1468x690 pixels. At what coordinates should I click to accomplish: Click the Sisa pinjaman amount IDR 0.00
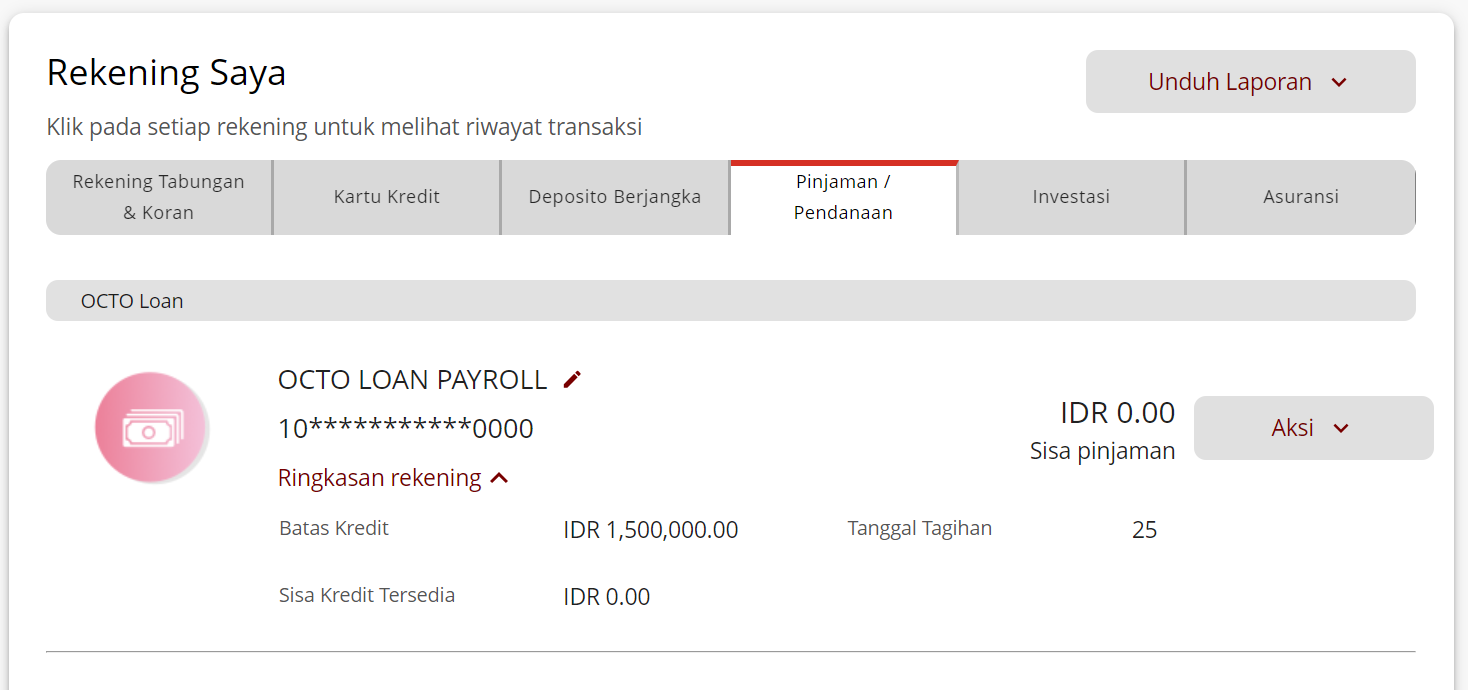point(1117,412)
